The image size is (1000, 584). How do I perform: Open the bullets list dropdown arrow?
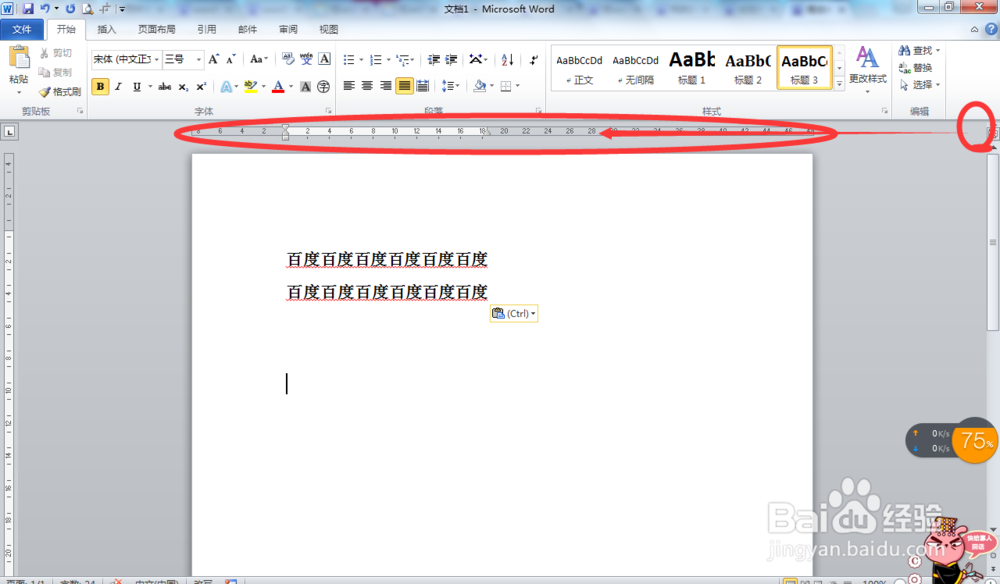coord(361,60)
